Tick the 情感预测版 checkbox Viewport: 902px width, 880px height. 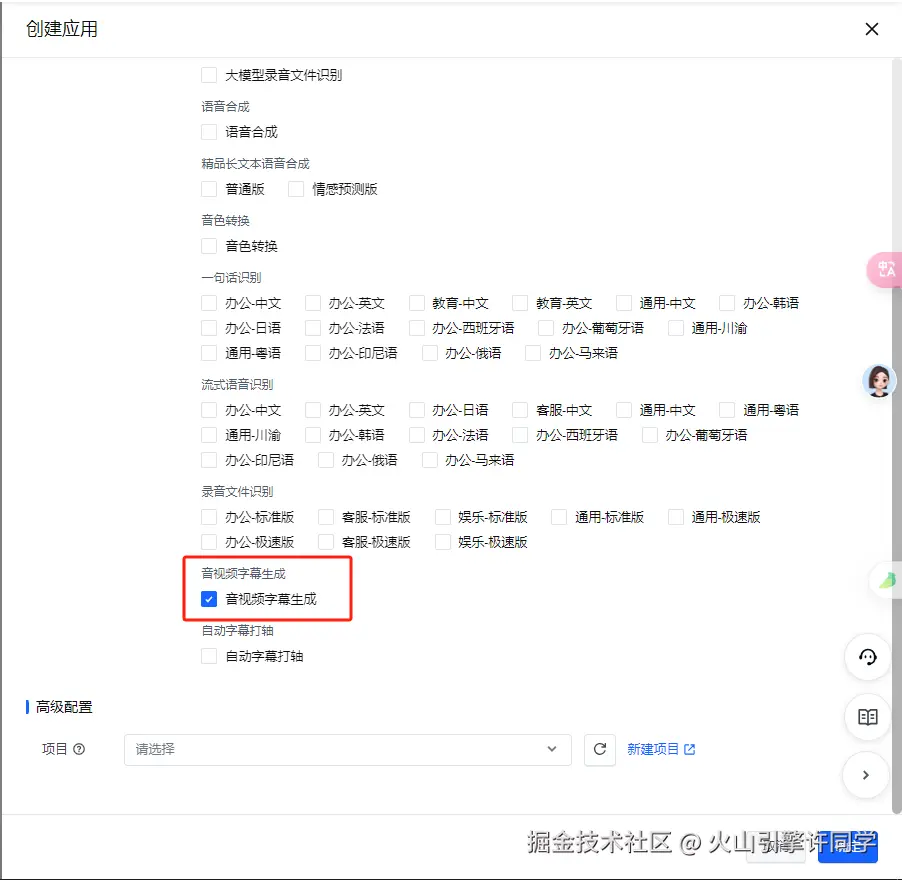(296, 189)
